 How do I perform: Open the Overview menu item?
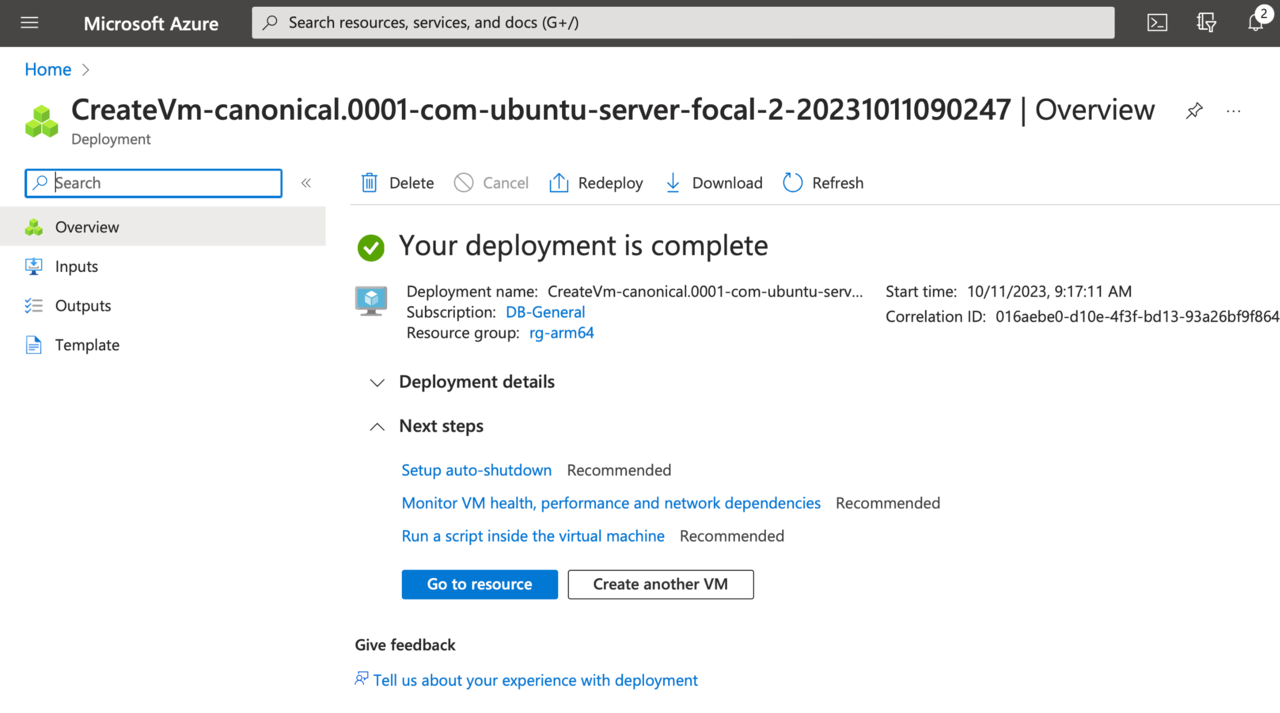[163, 227]
